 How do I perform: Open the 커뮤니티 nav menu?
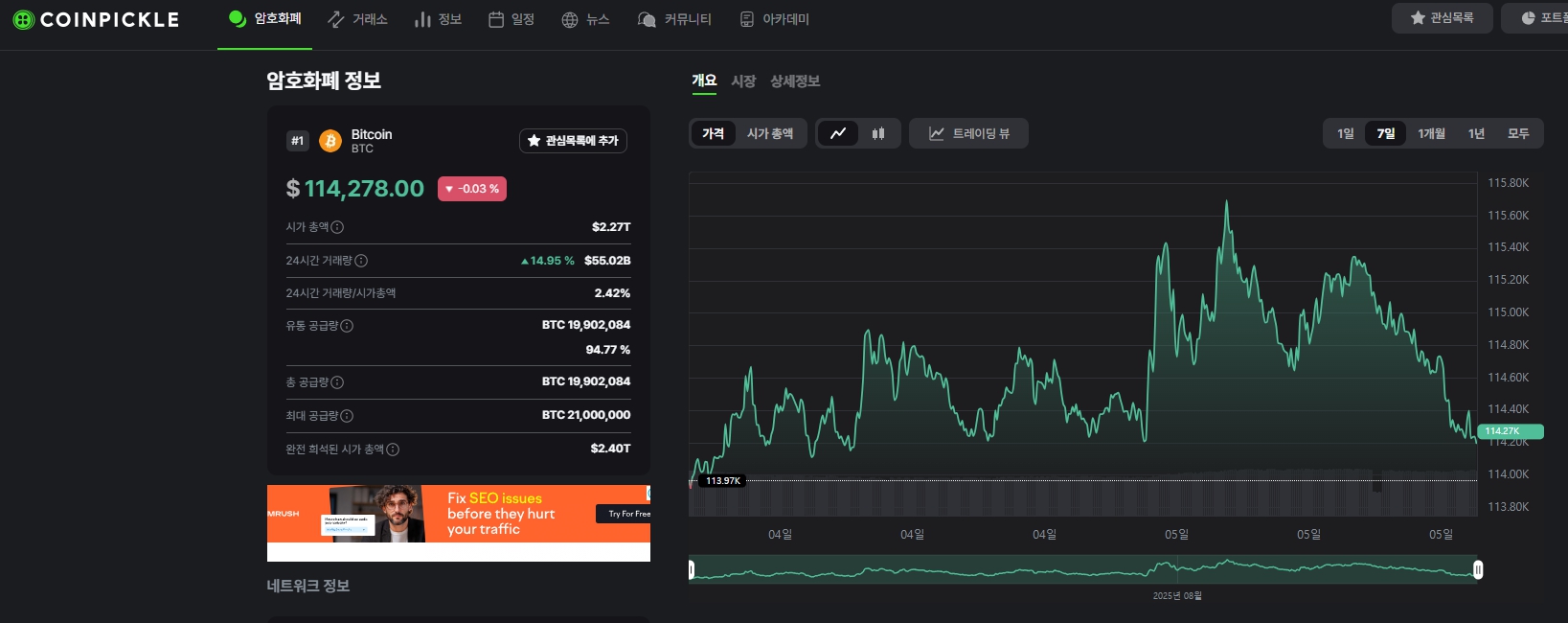(x=674, y=19)
